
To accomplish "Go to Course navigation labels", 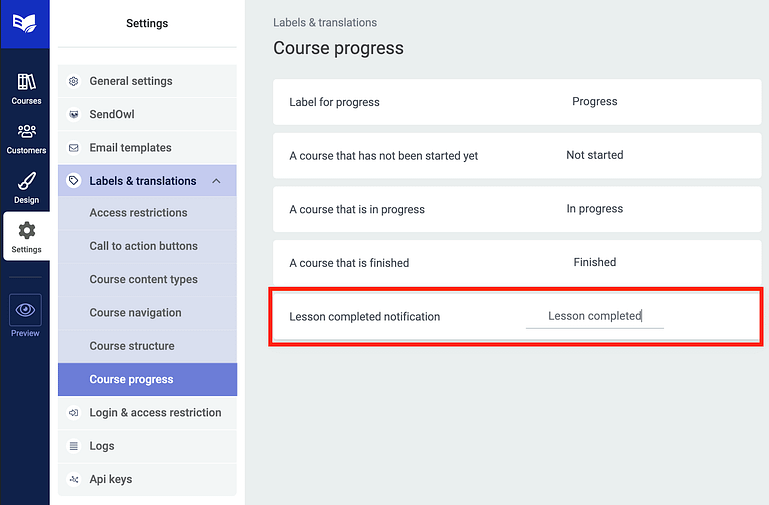I will [135, 313].
